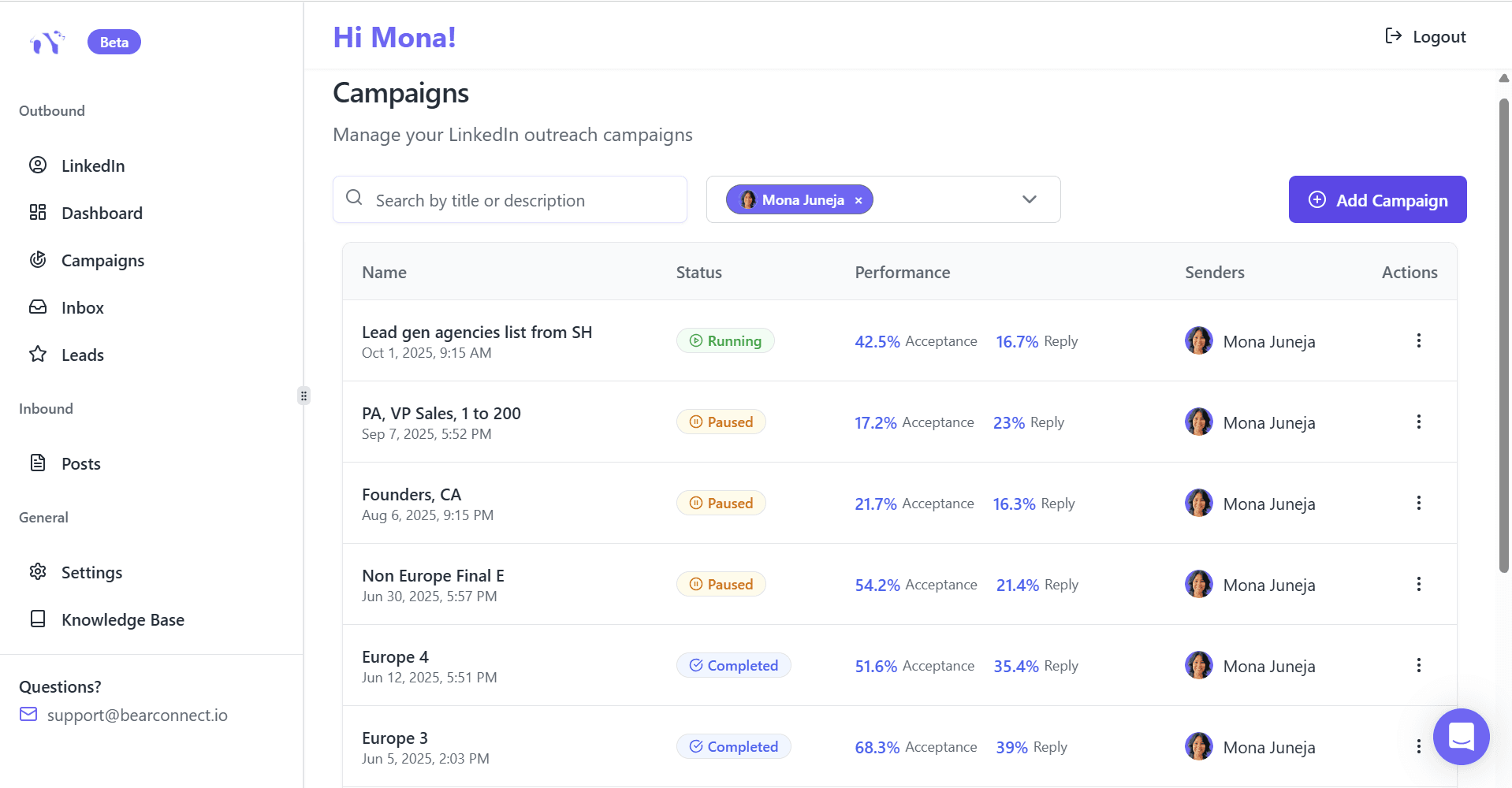This screenshot has width=1512, height=788.
Task: Click the Posts document icon
Action: point(37,463)
